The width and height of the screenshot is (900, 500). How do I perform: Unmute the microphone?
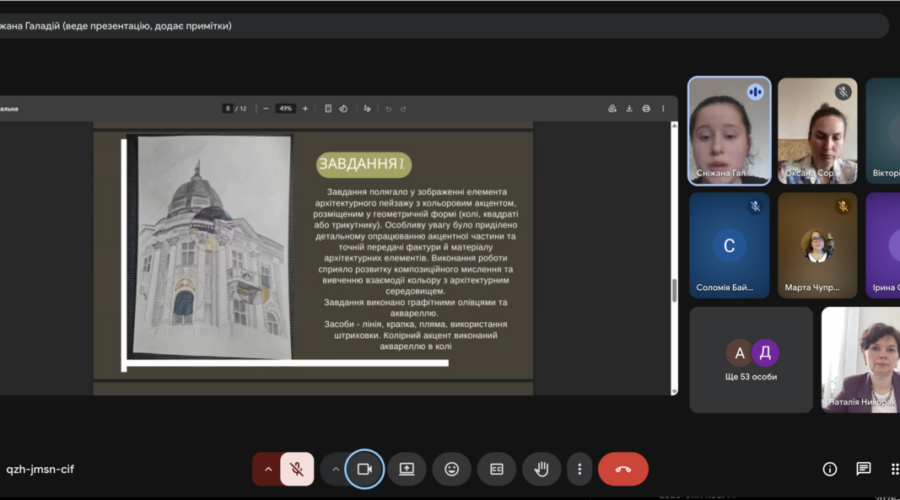pos(297,469)
